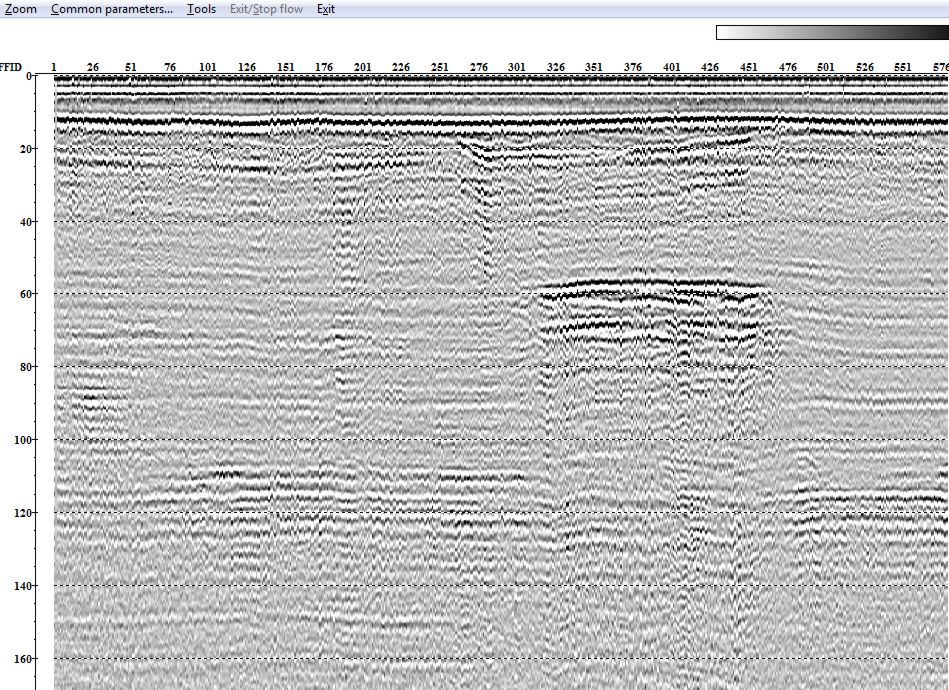This screenshot has height=690, width=949.
Task: Click FFID trace label 226
Action: click(x=401, y=67)
